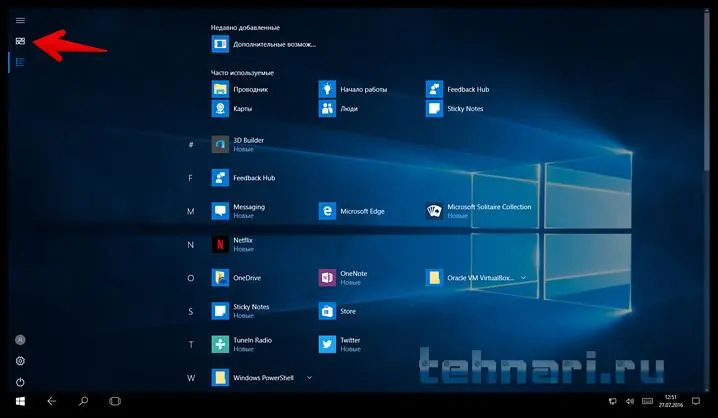The image size is (718, 418).
Task: Open the hamburger navigation menu
Action: click(x=20, y=21)
